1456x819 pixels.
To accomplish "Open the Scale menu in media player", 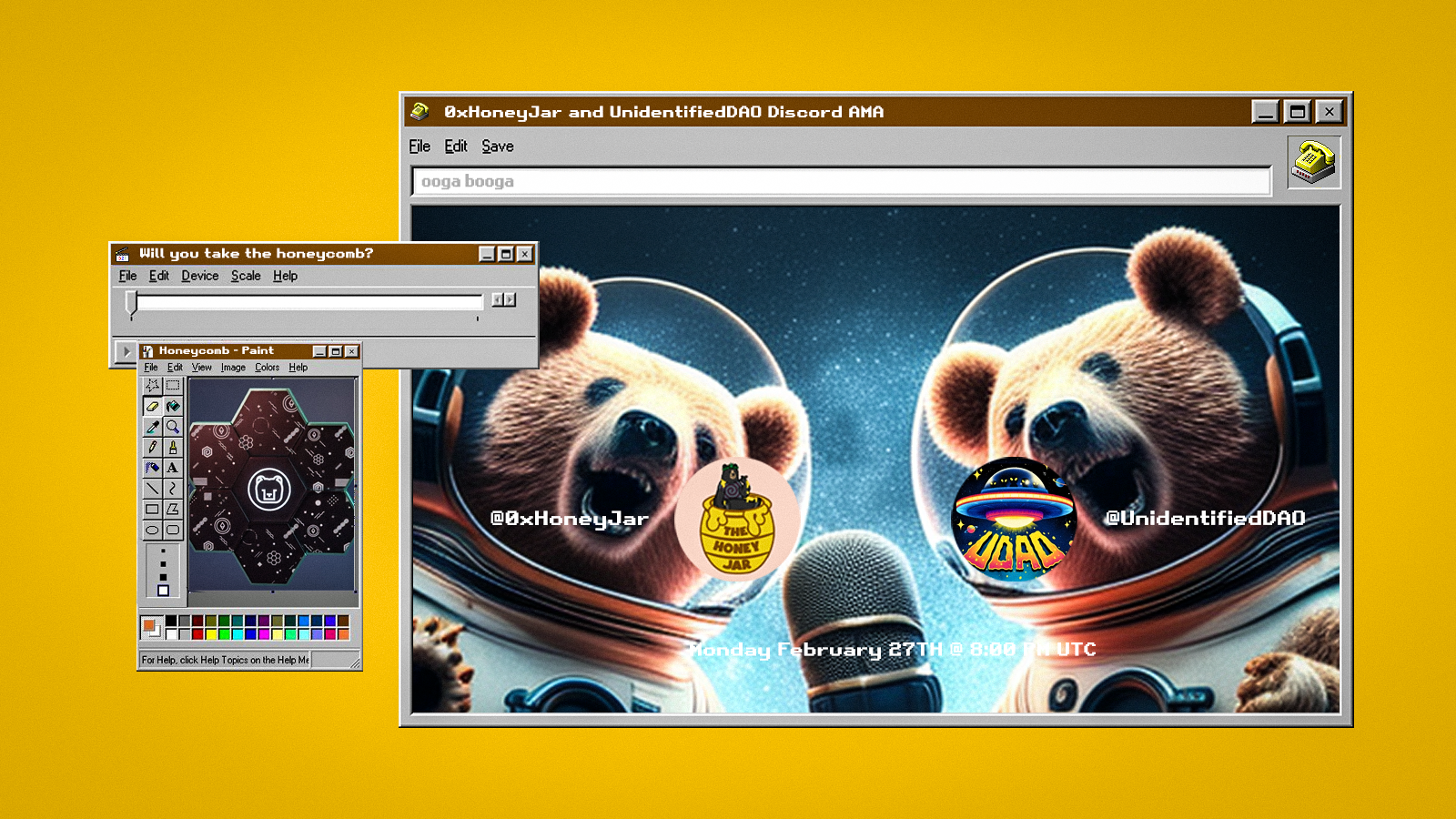I will 246,276.
